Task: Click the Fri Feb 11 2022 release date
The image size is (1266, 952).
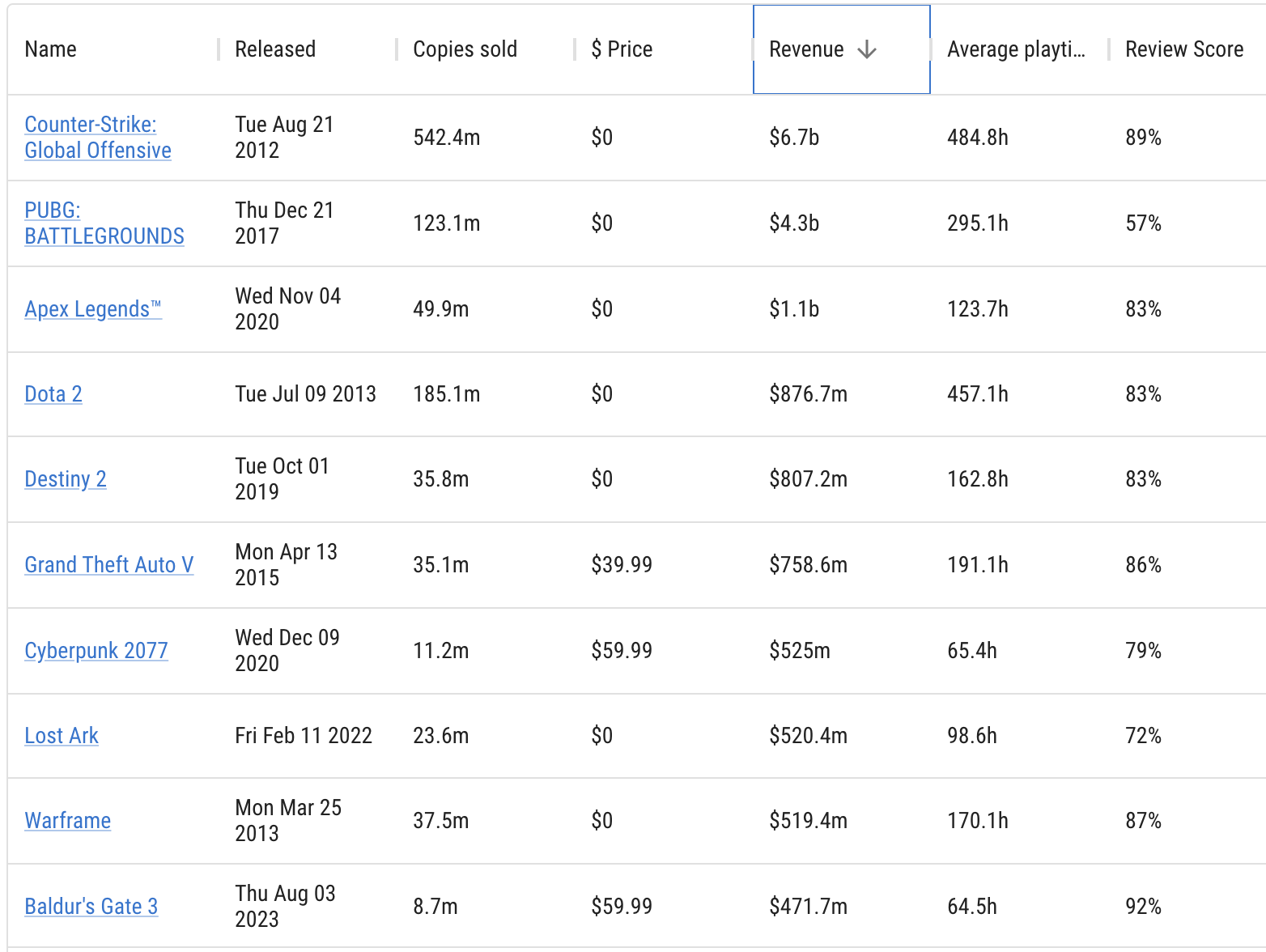Action: tap(304, 736)
